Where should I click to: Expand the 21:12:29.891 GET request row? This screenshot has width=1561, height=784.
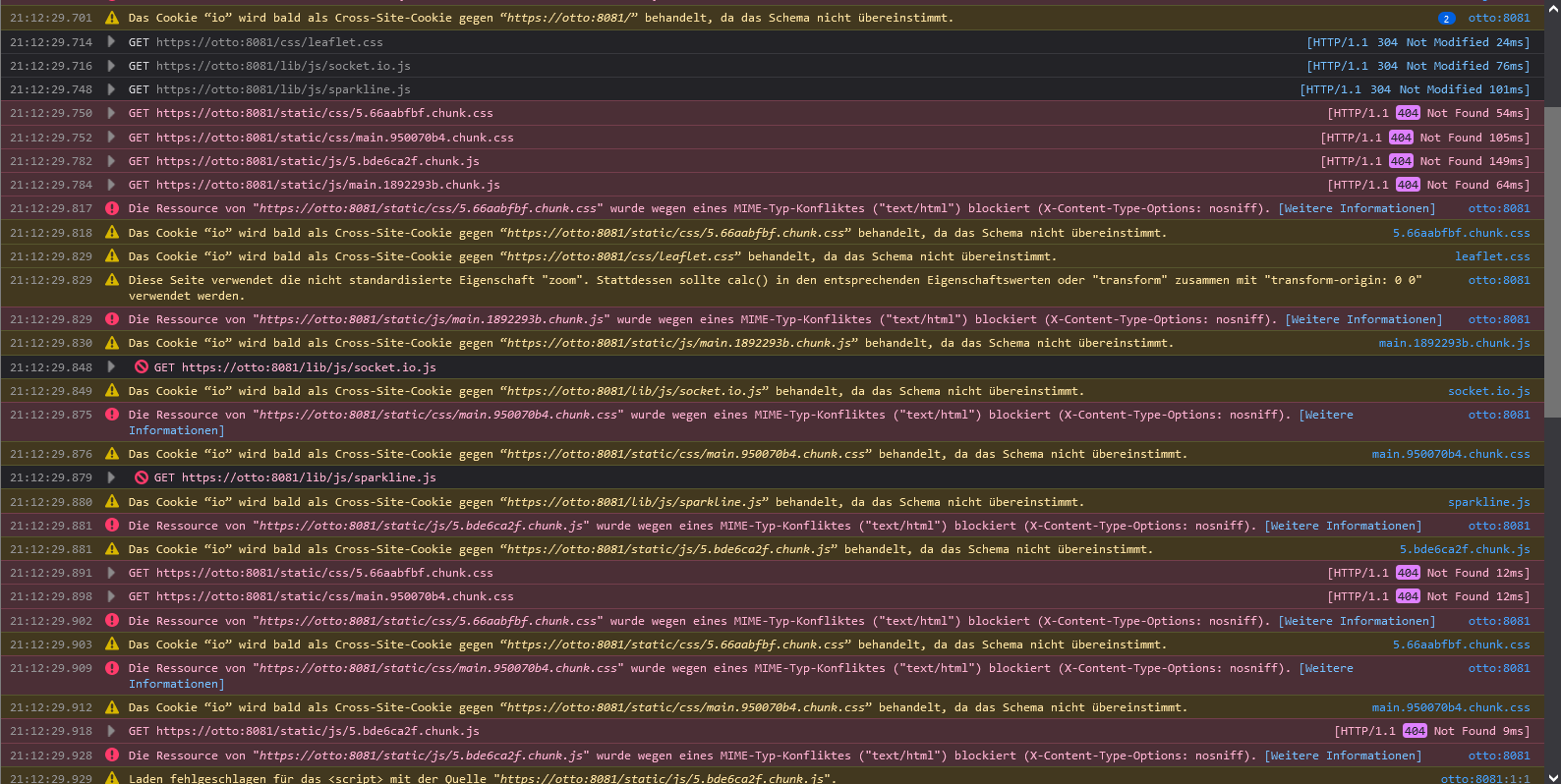tap(111, 573)
